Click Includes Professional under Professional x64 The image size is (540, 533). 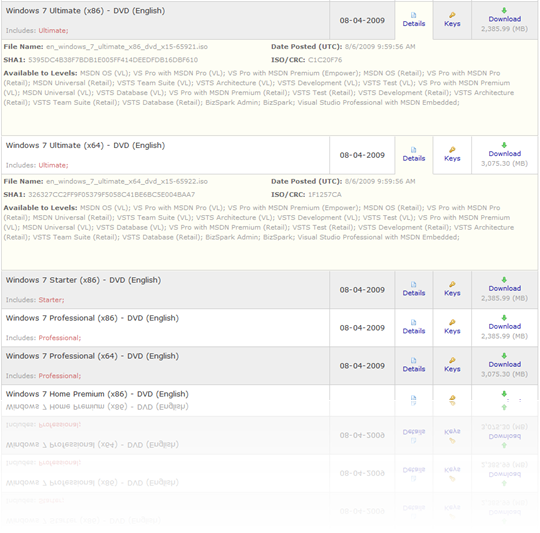(x=43, y=375)
